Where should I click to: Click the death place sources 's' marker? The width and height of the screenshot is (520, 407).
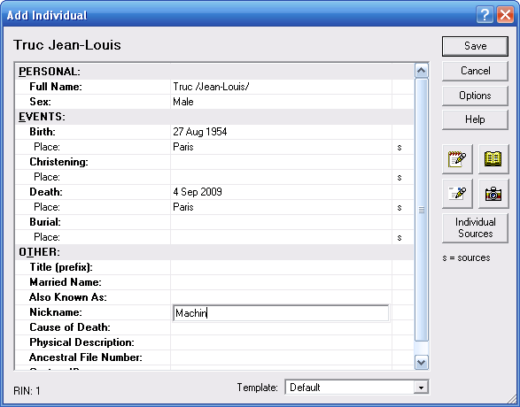[x=399, y=208]
